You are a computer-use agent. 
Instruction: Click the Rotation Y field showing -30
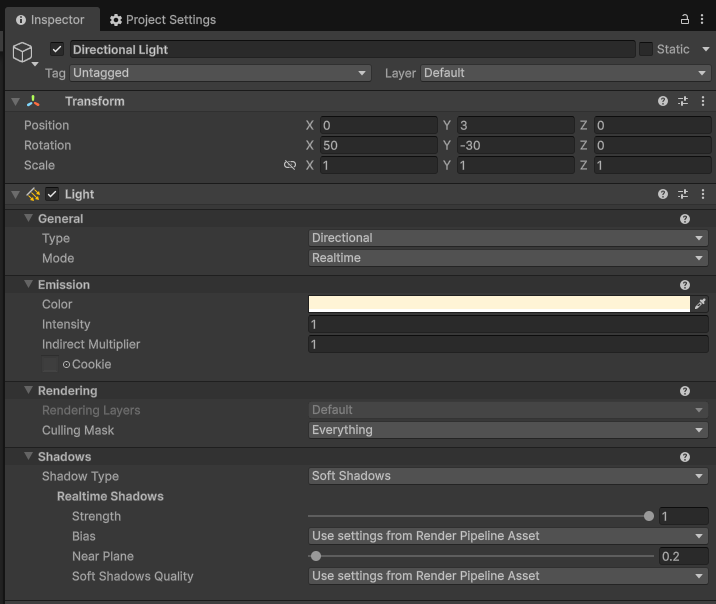[x=516, y=145]
